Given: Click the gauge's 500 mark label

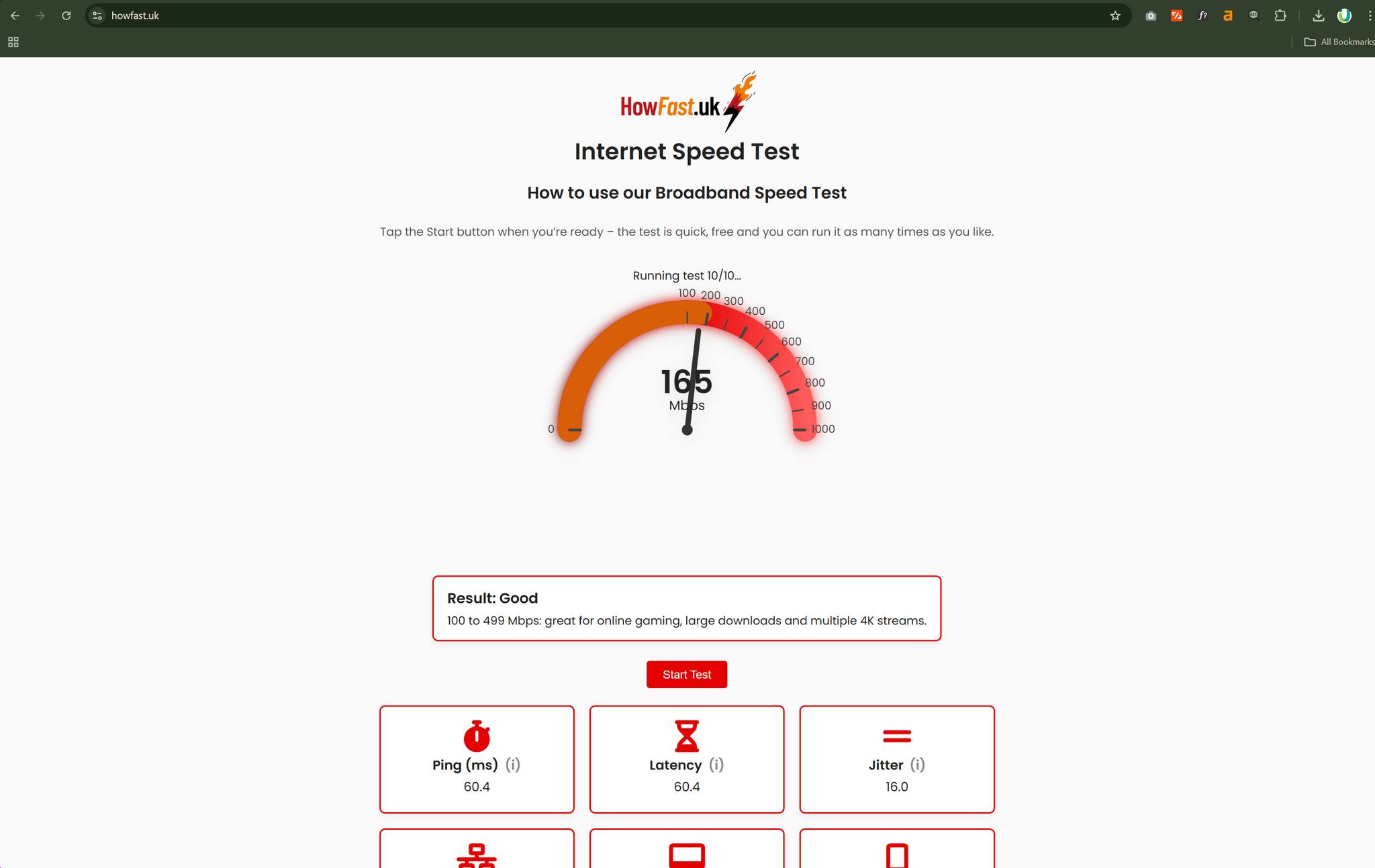Looking at the screenshot, I should pyautogui.click(x=775, y=325).
